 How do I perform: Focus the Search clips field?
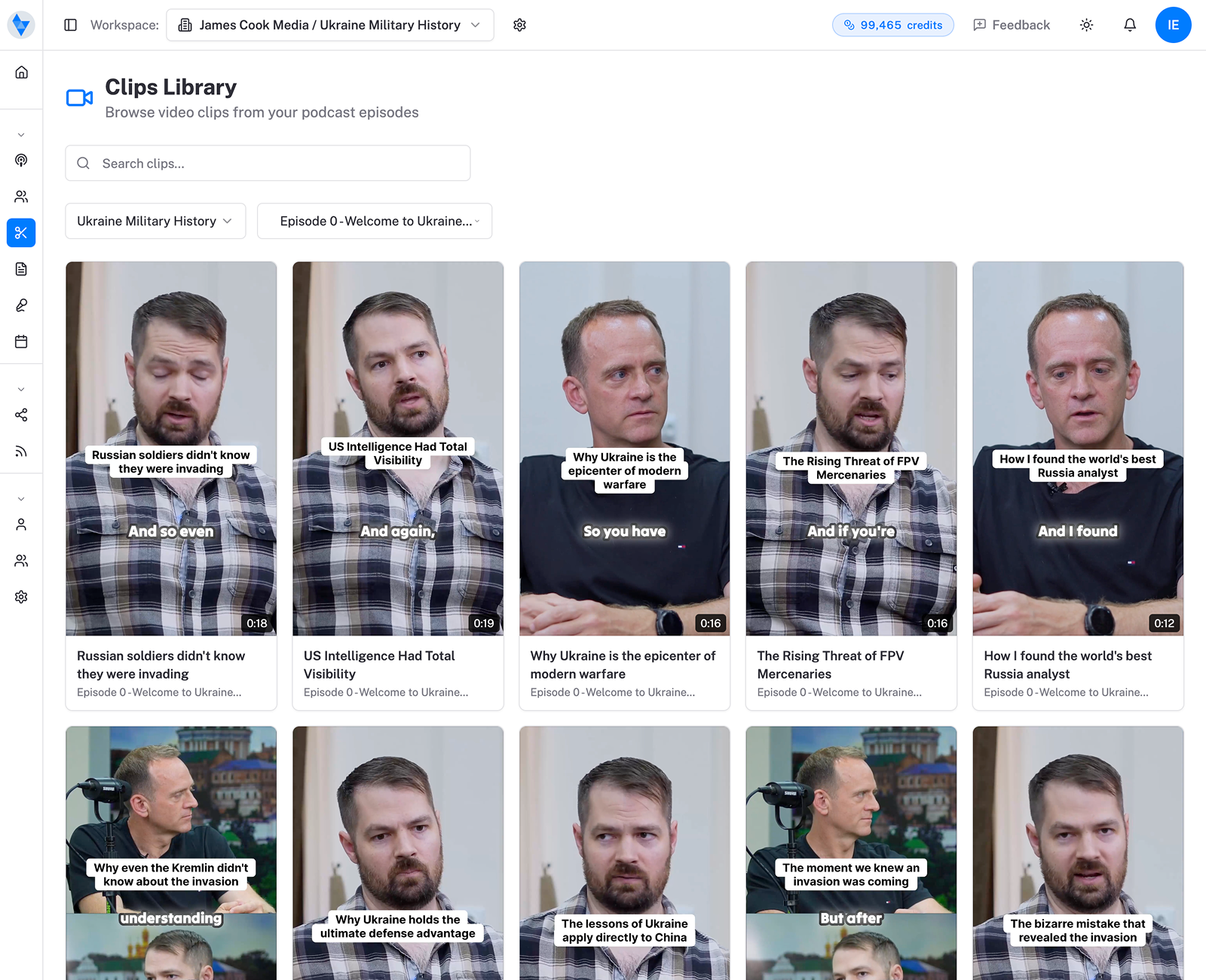click(268, 164)
